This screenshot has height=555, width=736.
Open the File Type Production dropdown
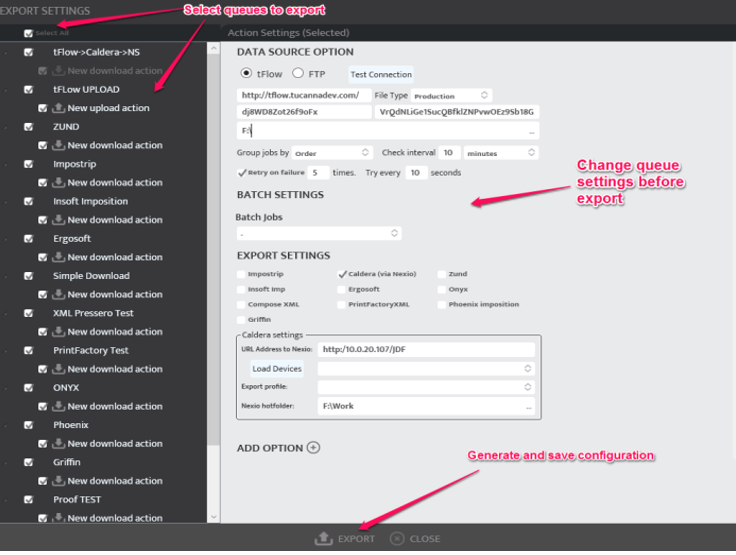[x=451, y=96]
